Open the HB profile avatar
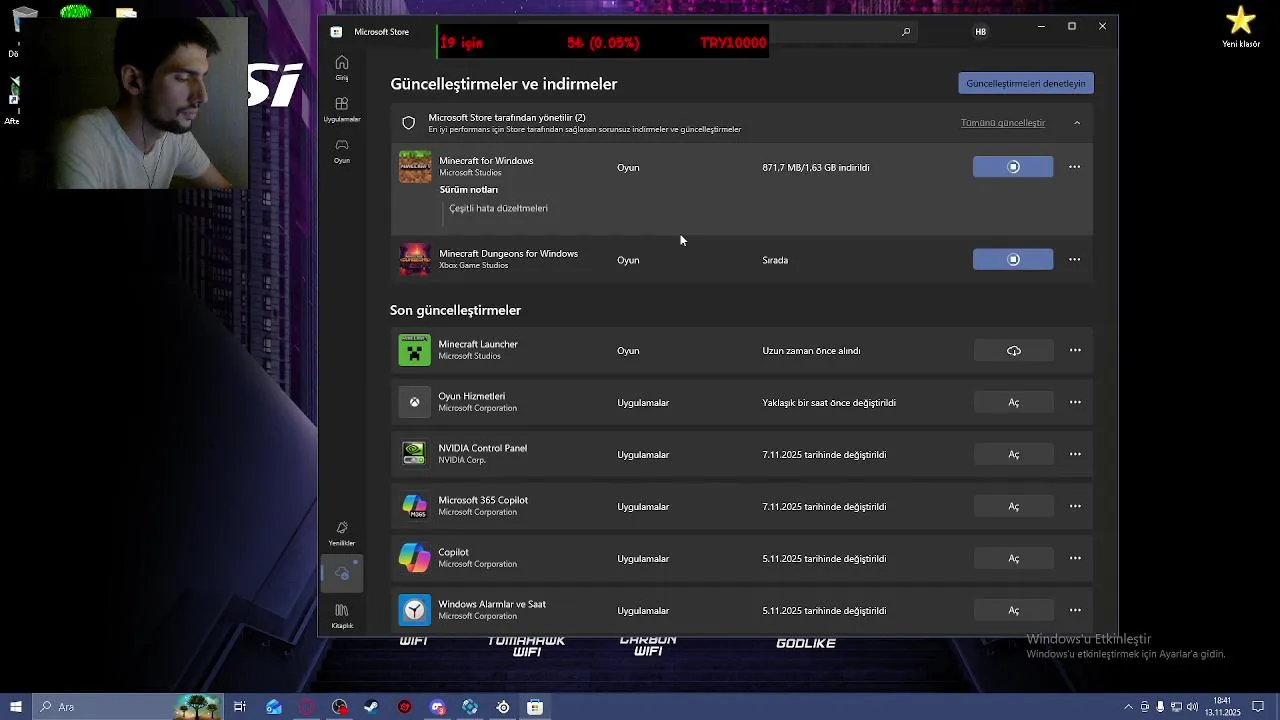This screenshot has height=720, width=1280. click(x=980, y=32)
